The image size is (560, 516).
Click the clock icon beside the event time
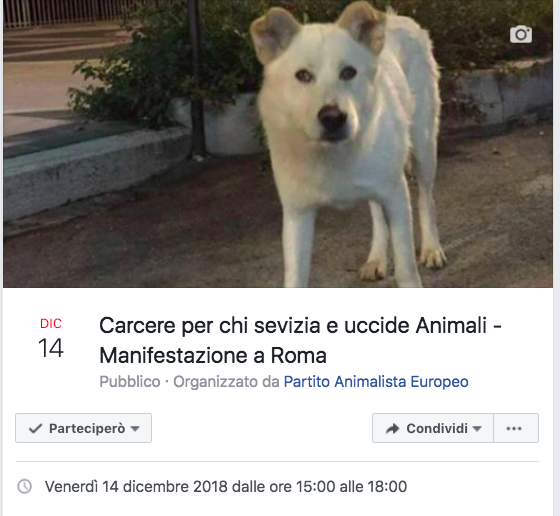(25, 486)
